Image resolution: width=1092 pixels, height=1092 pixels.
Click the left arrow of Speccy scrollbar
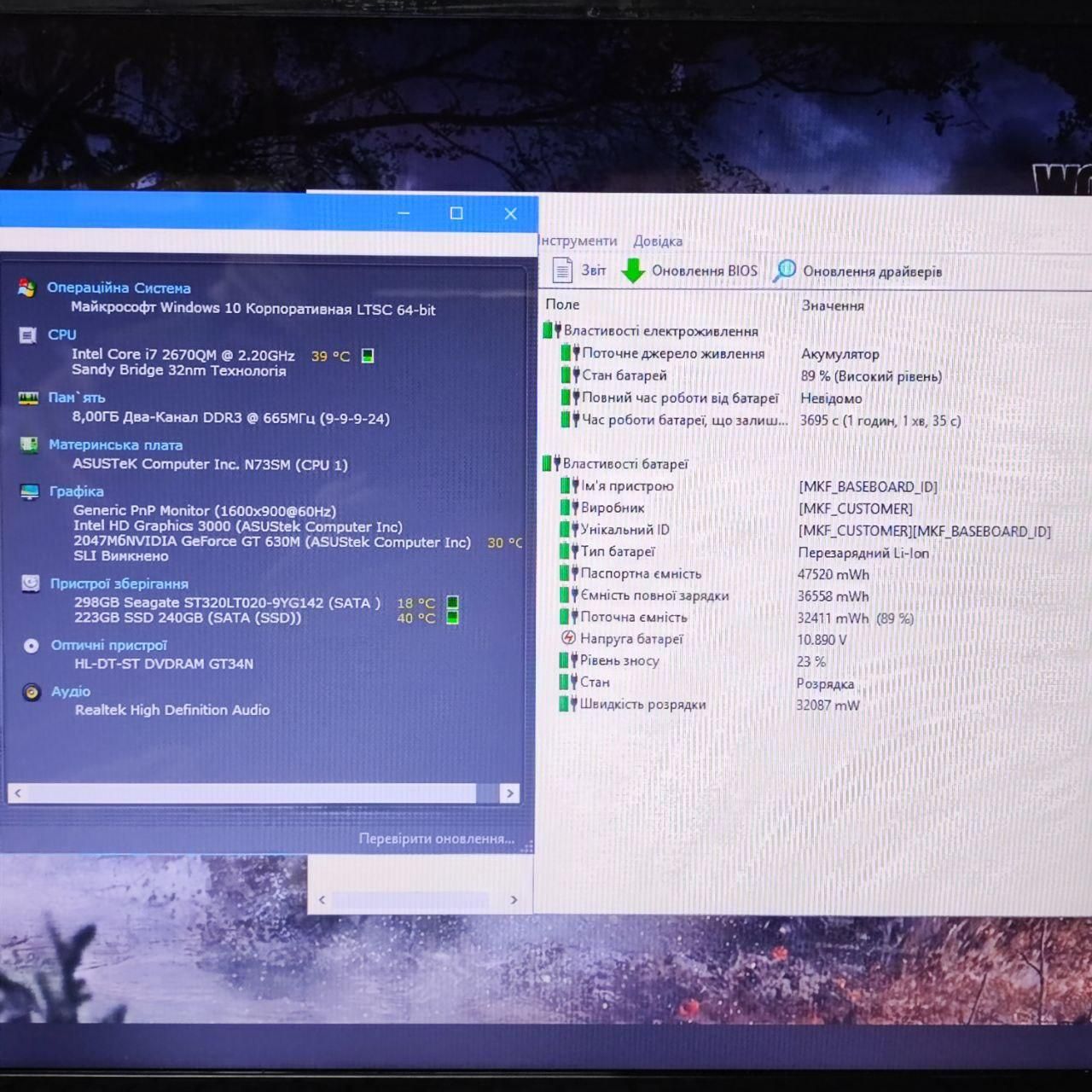[17, 793]
